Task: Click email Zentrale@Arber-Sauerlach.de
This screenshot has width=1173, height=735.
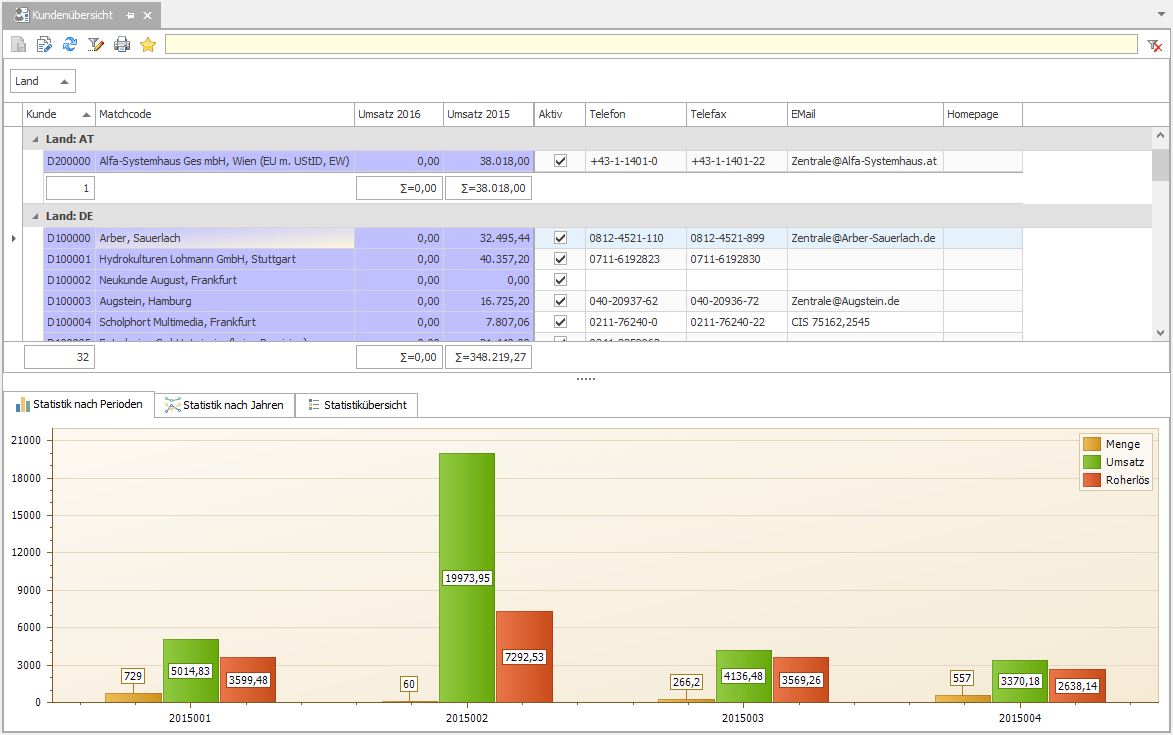Action: tap(863, 238)
